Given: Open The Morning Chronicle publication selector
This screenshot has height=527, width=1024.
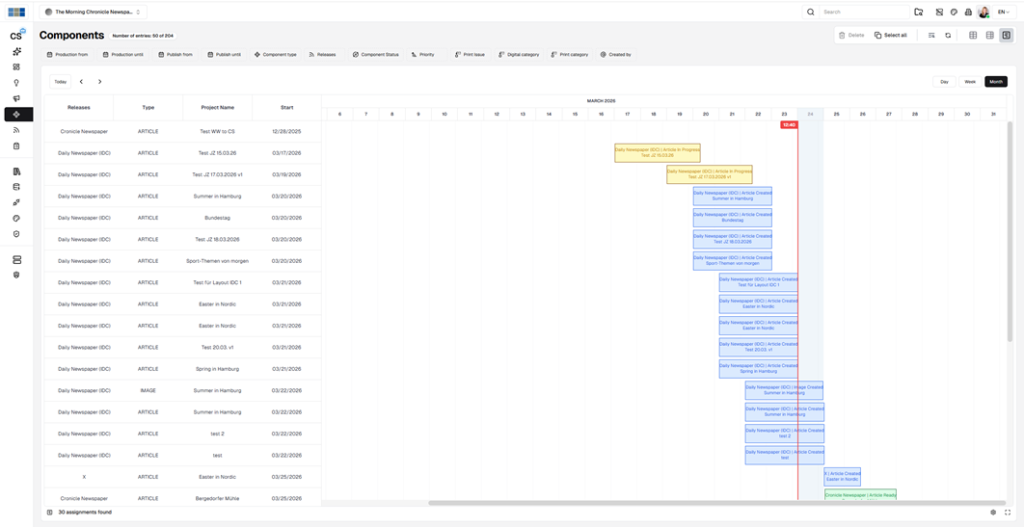Looking at the screenshot, I should point(94,12).
